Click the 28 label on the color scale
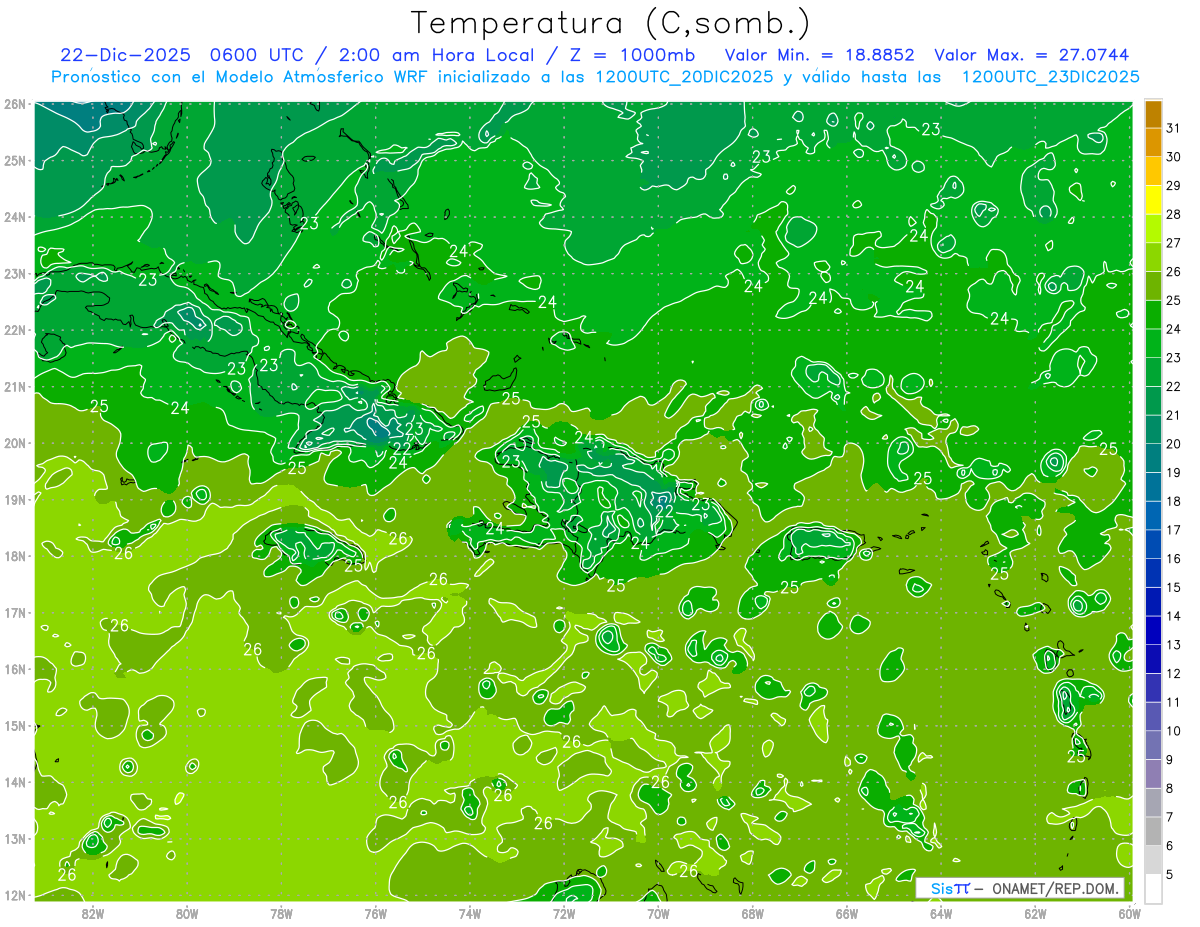Screen dimensions: 1200x927 click(x=1174, y=214)
